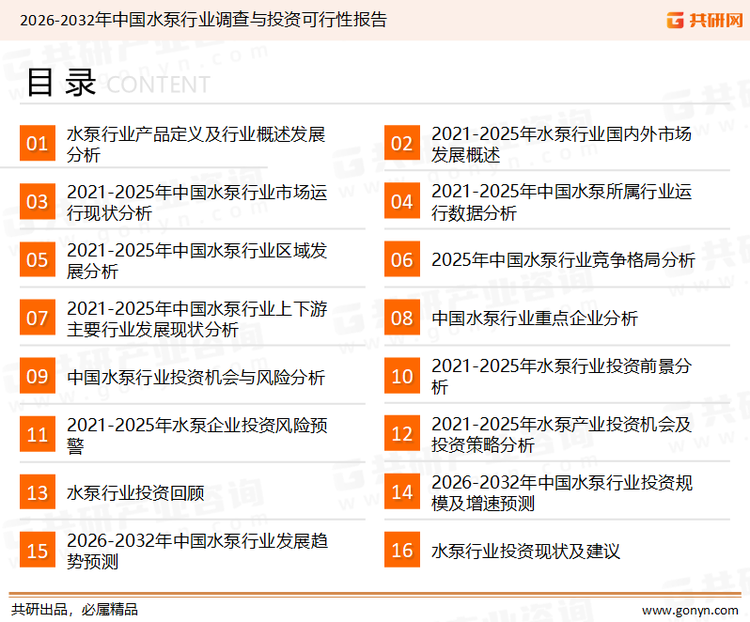Click the orange 13 chapter number box

(x=37, y=492)
